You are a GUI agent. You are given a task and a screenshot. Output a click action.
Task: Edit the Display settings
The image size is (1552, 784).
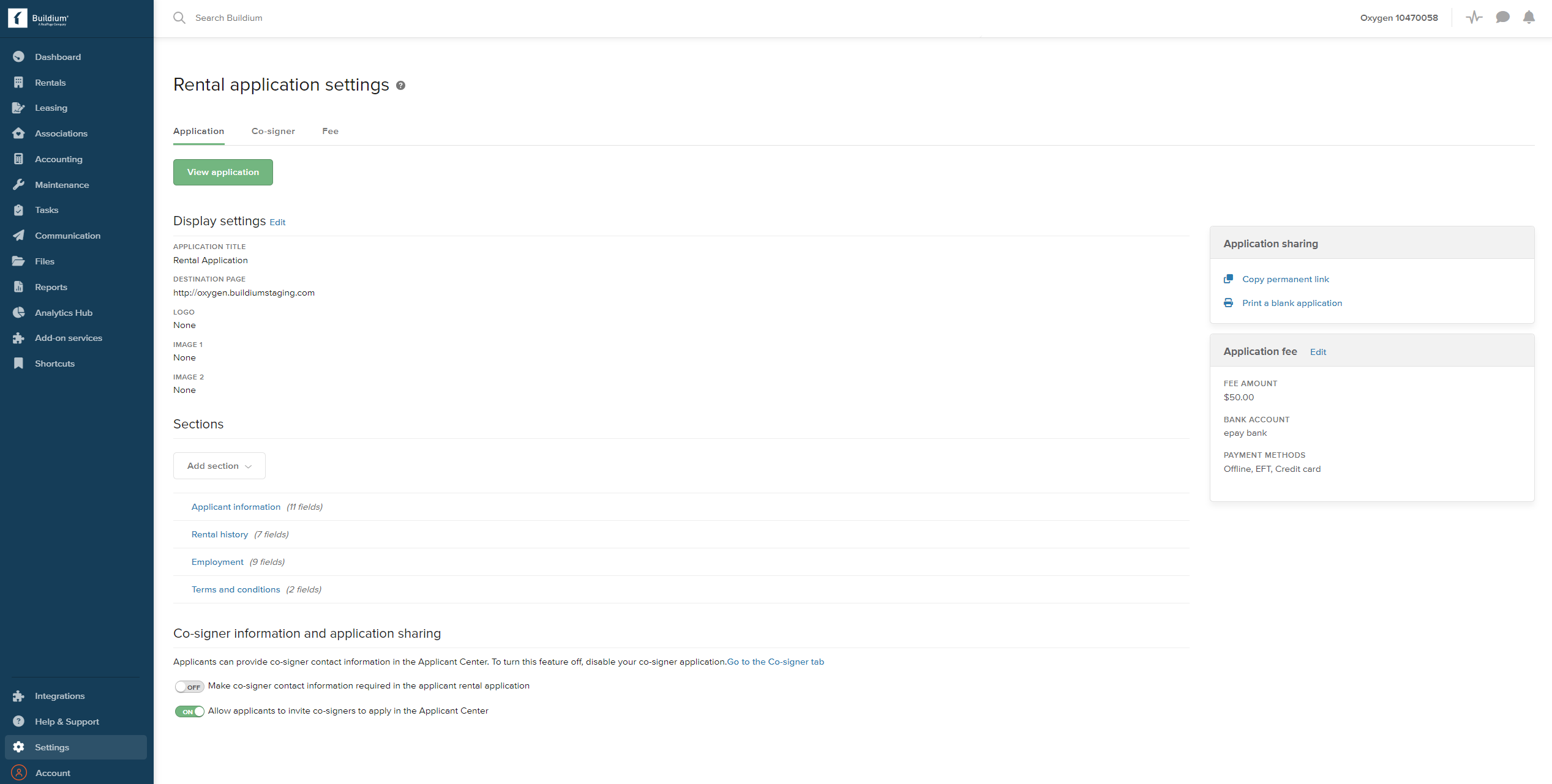[x=277, y=222]
